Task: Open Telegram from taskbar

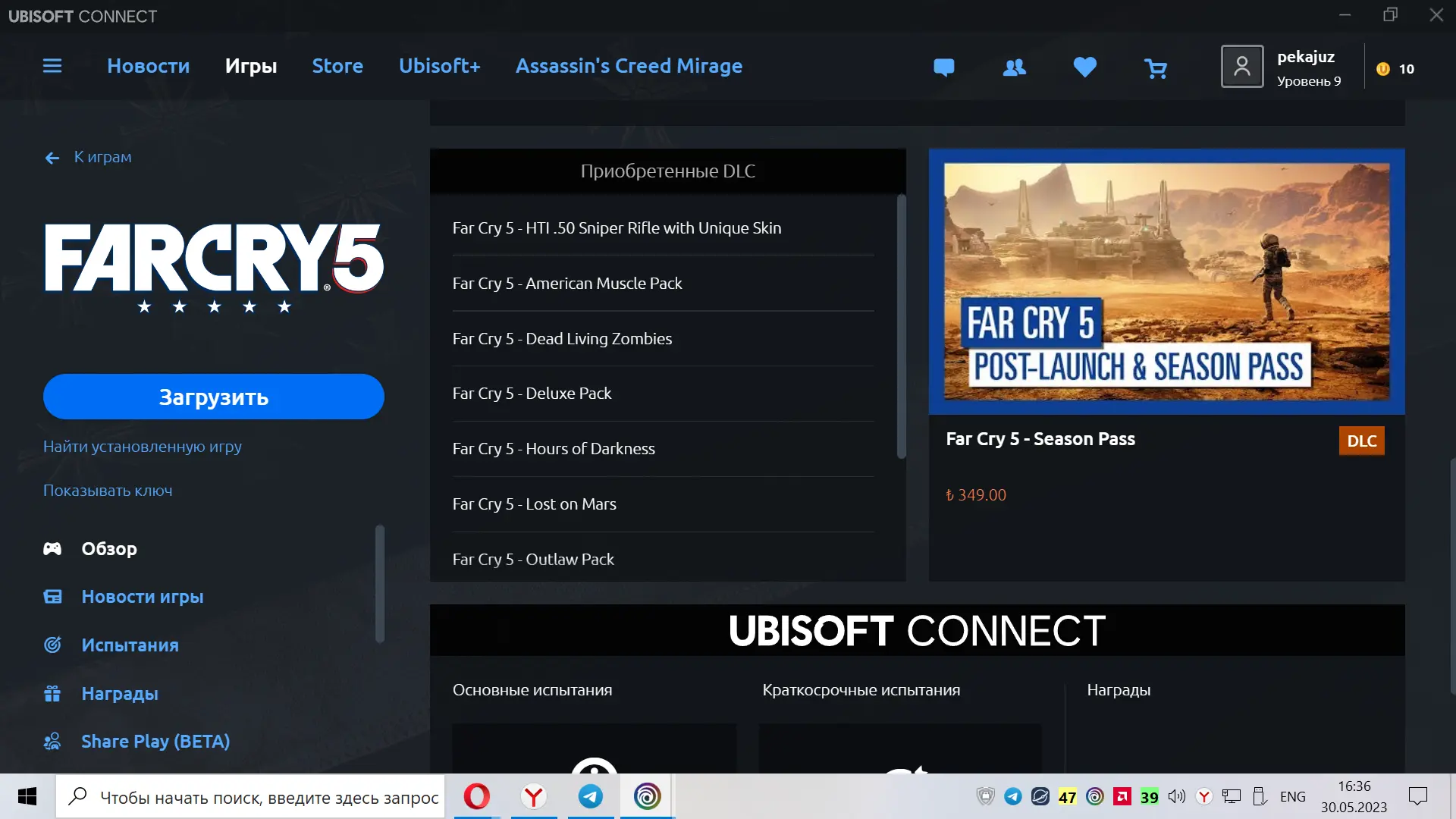Action: (x=591, y=796)
